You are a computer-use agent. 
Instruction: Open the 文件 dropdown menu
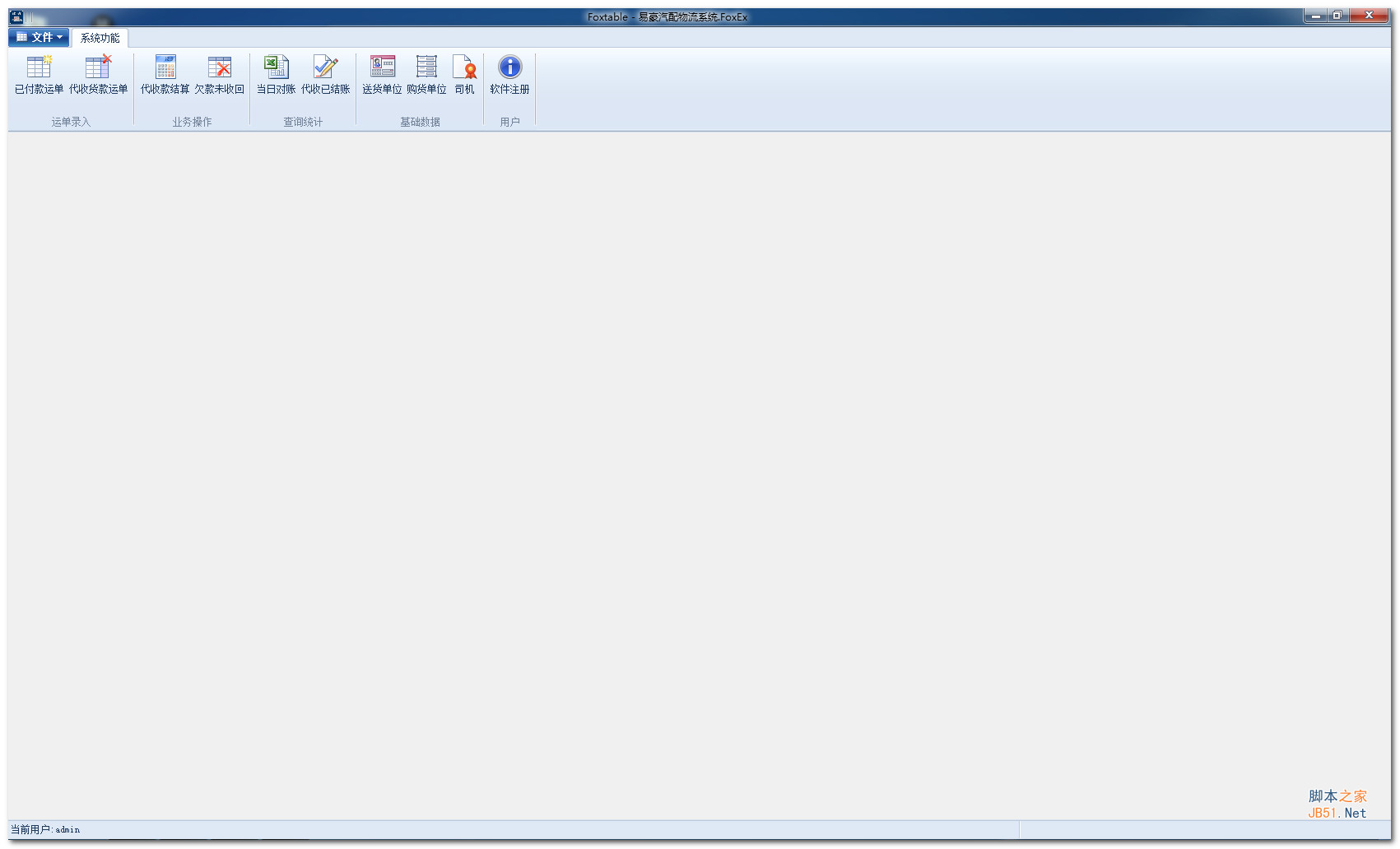39,37
